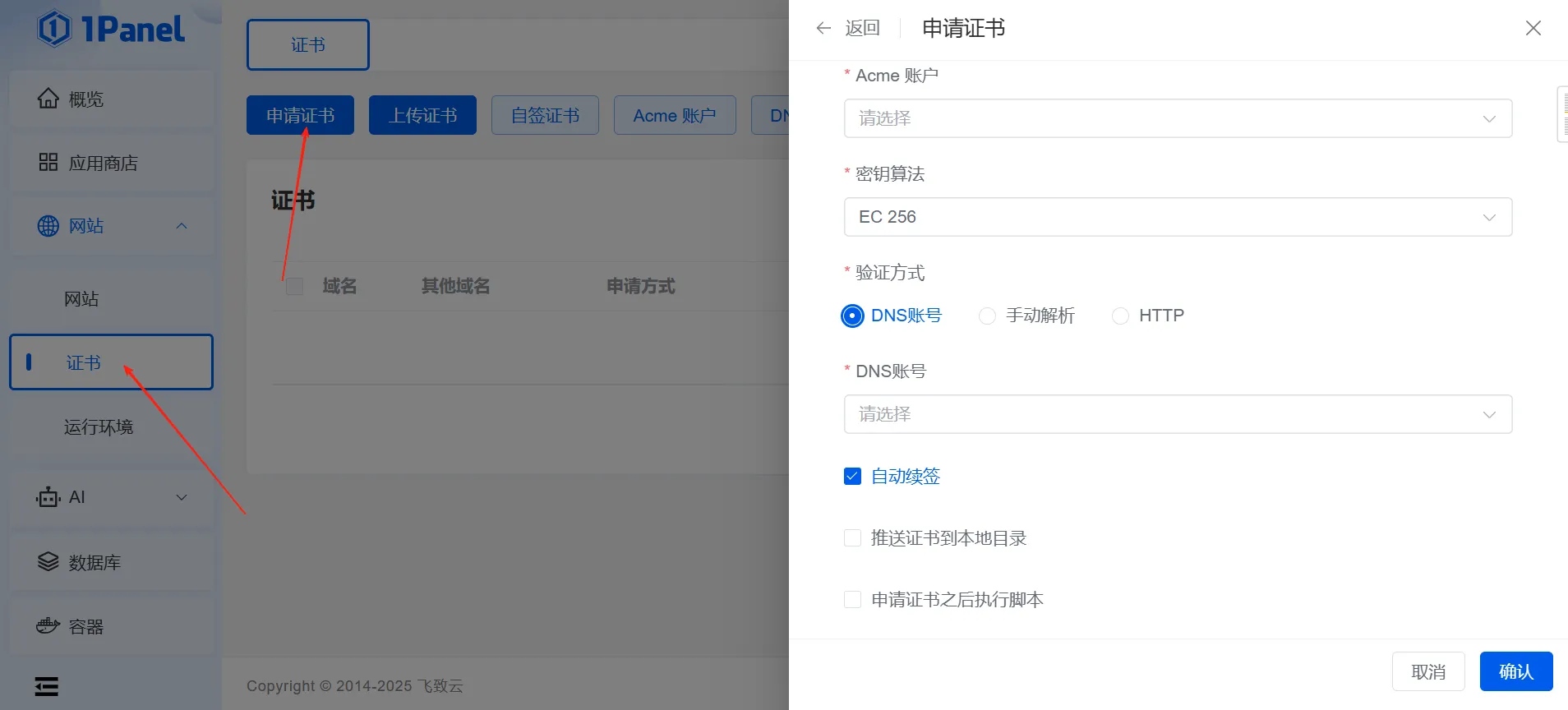Click the 确认 button
This screenshot has width=1568, height=710.
point(1515,671)
